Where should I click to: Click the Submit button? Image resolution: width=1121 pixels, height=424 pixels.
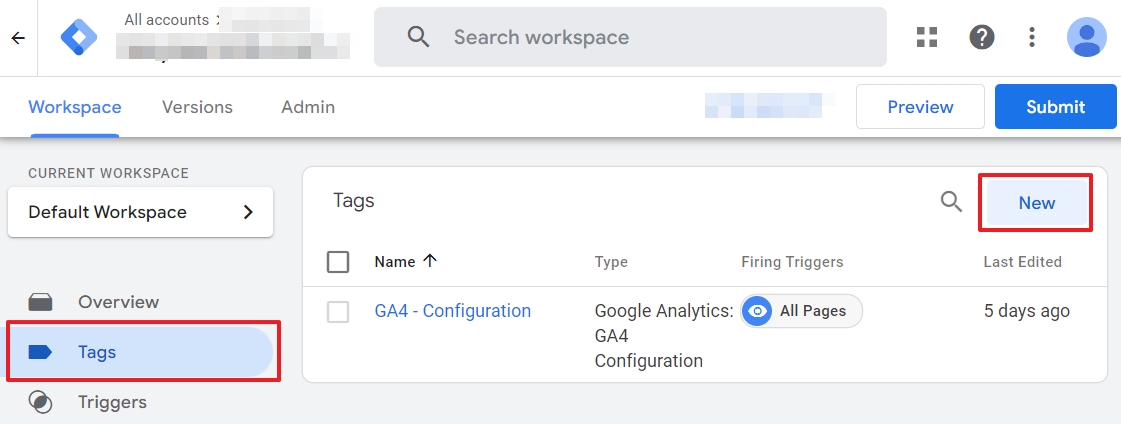[x=1055, y=107]
